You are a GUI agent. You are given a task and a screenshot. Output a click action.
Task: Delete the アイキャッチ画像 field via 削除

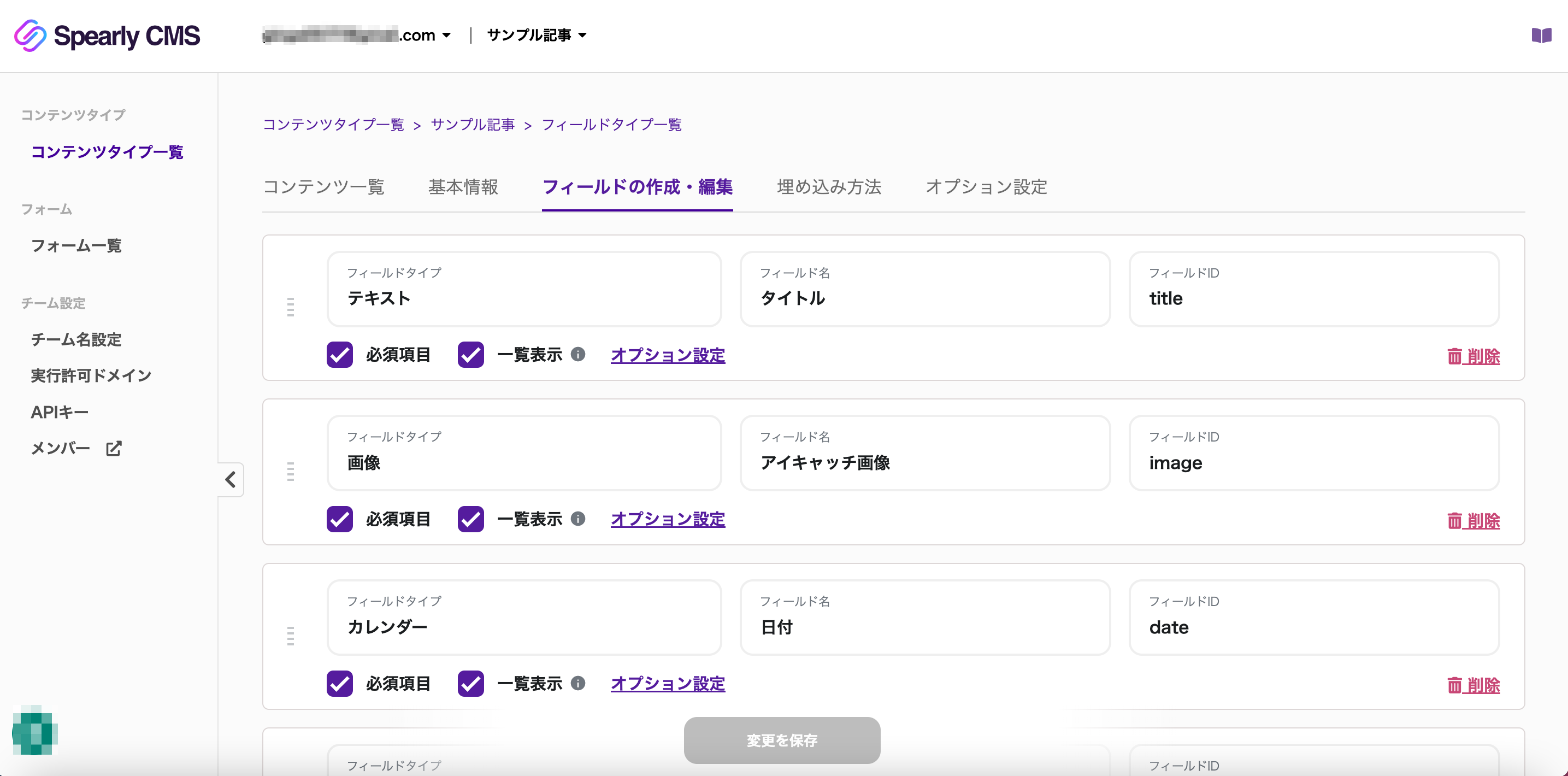click(1473, 520)
